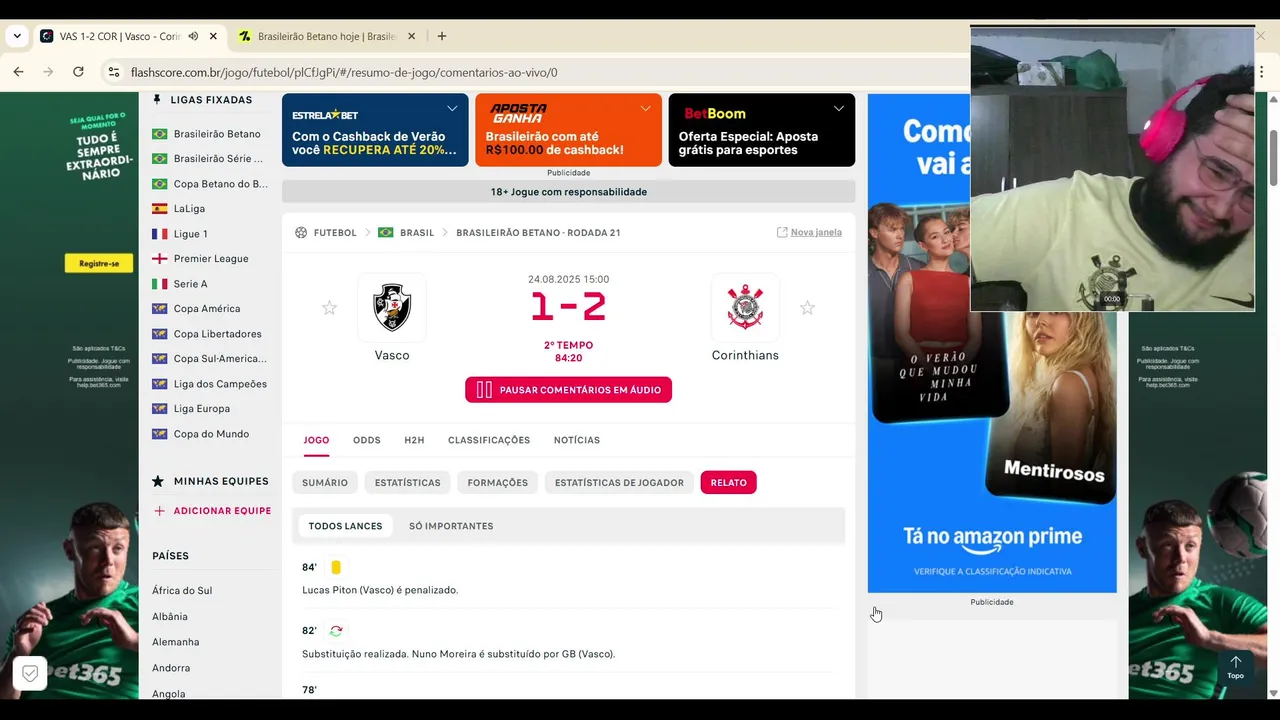Open Brasileirão Betano in pinned leagues

(217, 134)
